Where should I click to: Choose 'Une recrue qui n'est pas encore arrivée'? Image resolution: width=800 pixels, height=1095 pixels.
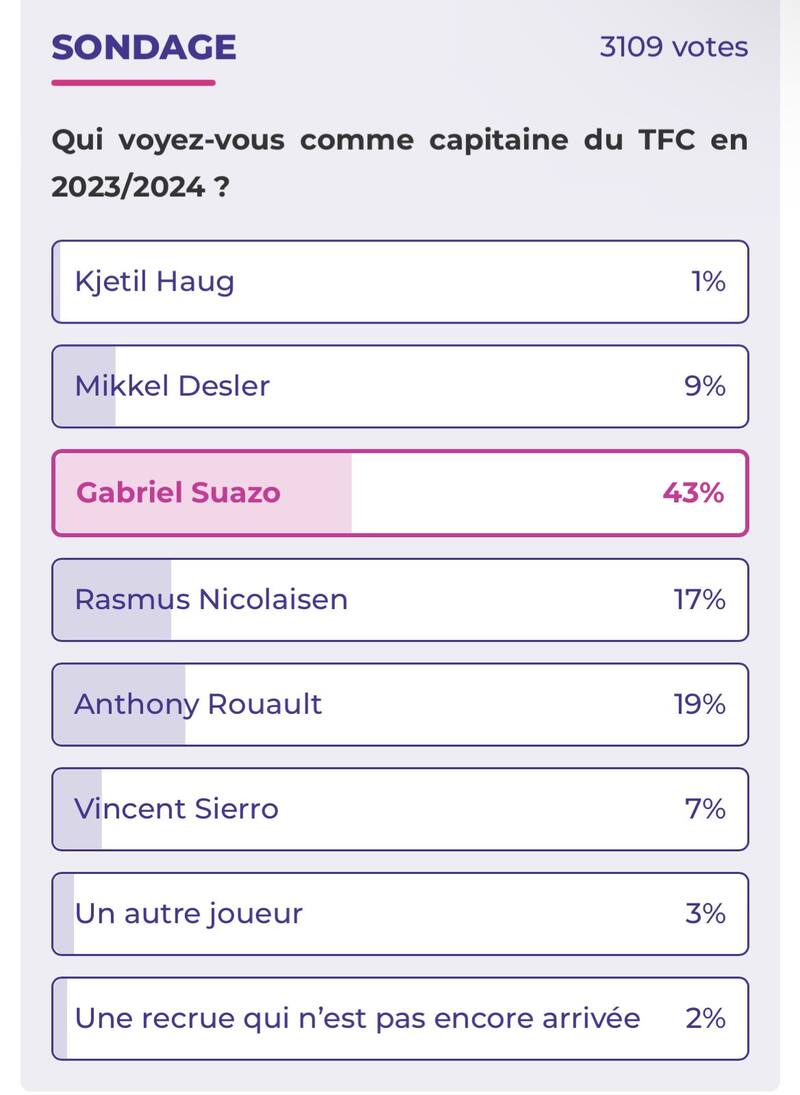coord(400,1019)
